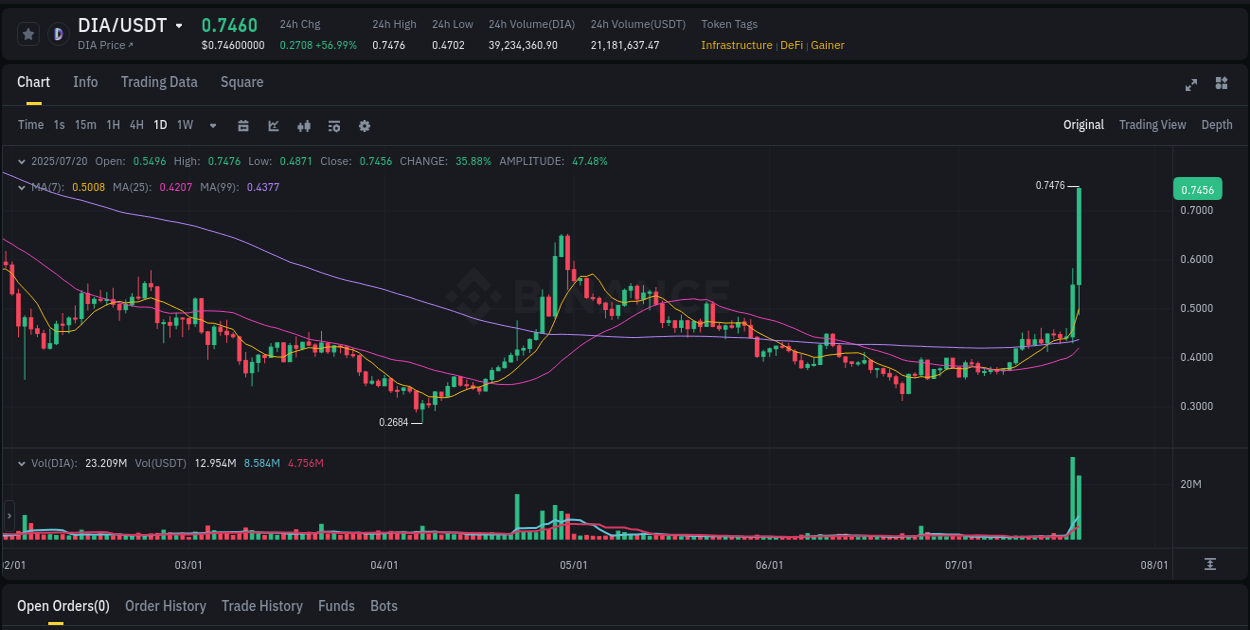Screen dimensions: 1250x630
Task: Open the chart settings gear
Action: coord(364,126)
